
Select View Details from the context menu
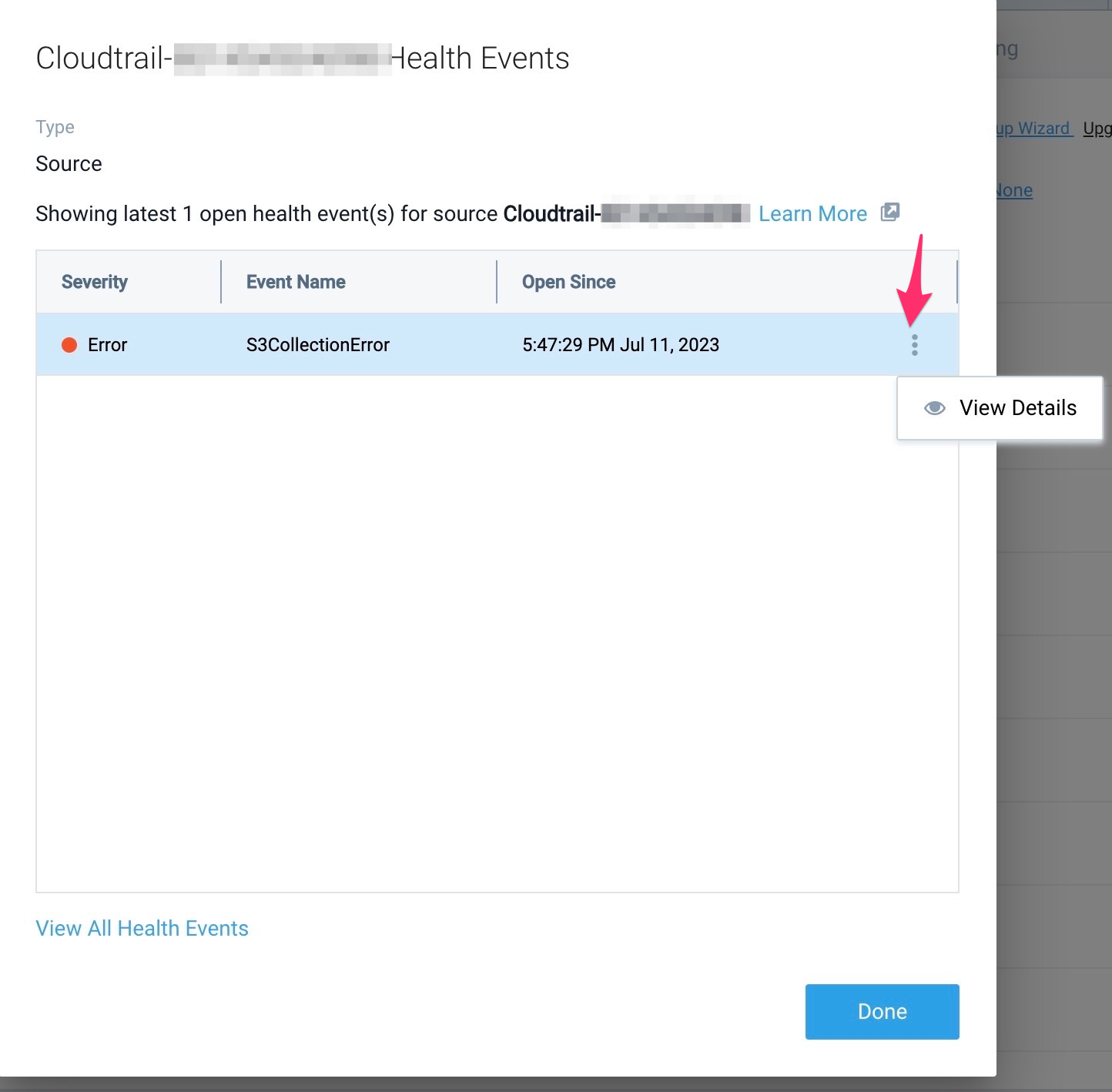click(x=1018, y=408)
